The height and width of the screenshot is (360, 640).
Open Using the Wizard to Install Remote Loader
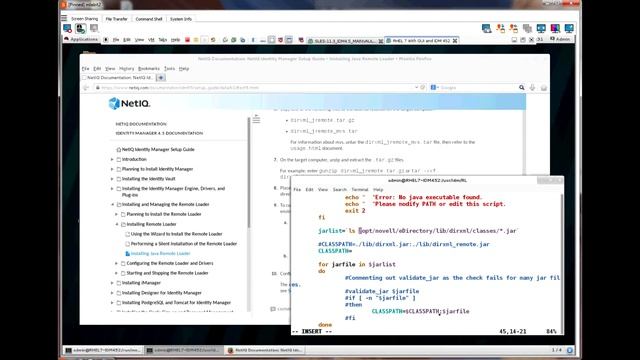coord(176,234)
